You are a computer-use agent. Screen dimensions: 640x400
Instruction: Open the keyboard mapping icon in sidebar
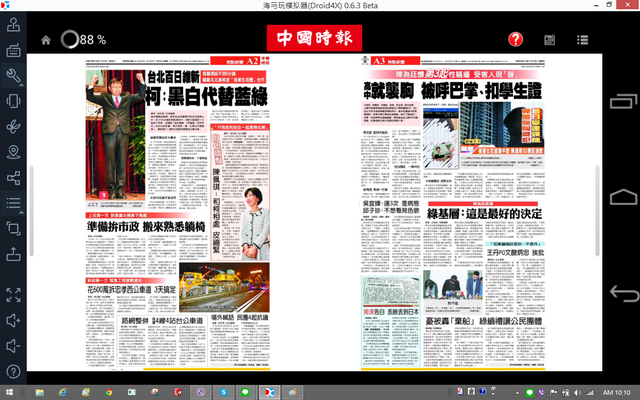[x=13, y=50]
